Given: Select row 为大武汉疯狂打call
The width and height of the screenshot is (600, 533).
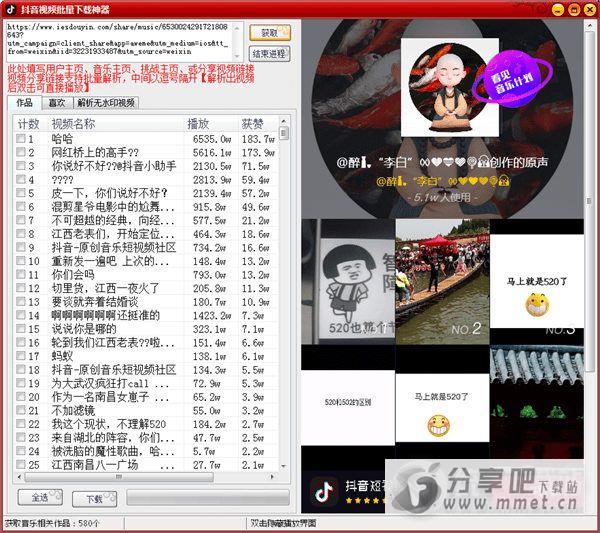Looking at the screenshot, I should pyautogui.click(x=147, y=383).
